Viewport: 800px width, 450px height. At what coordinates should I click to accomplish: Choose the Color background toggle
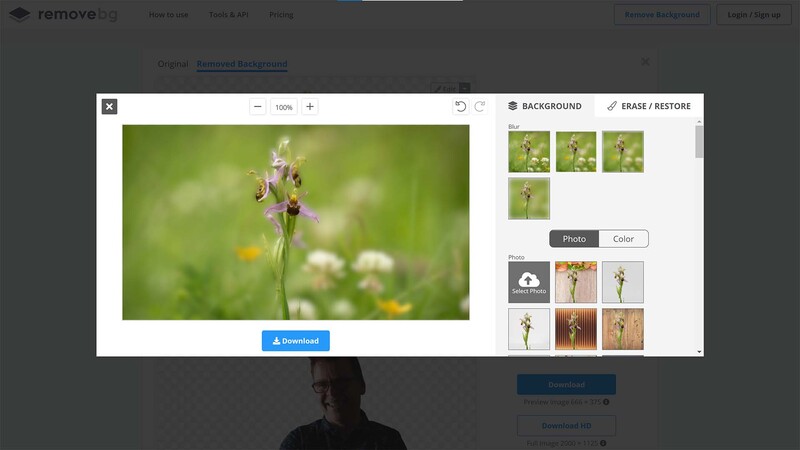click(623, 239)
